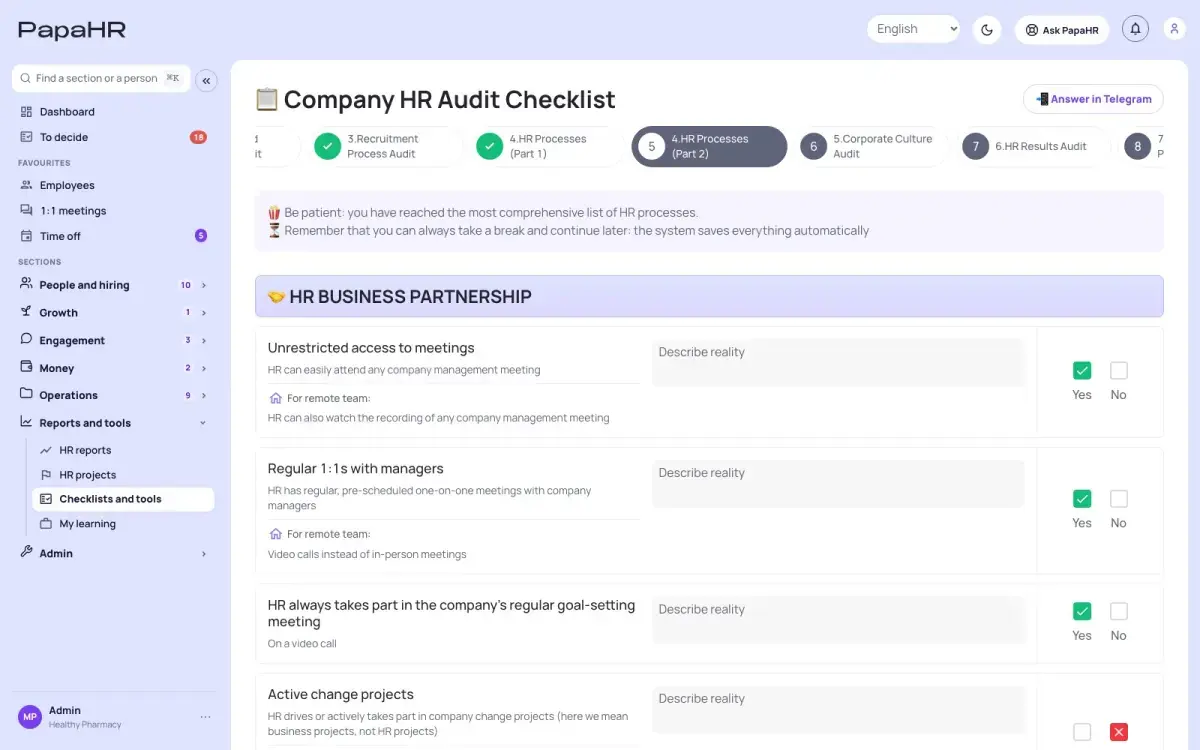Image resolution: width=1200 pixels, height=750 pixels.
Task: Click Admin wrench icon
Action: pos(26,552)
